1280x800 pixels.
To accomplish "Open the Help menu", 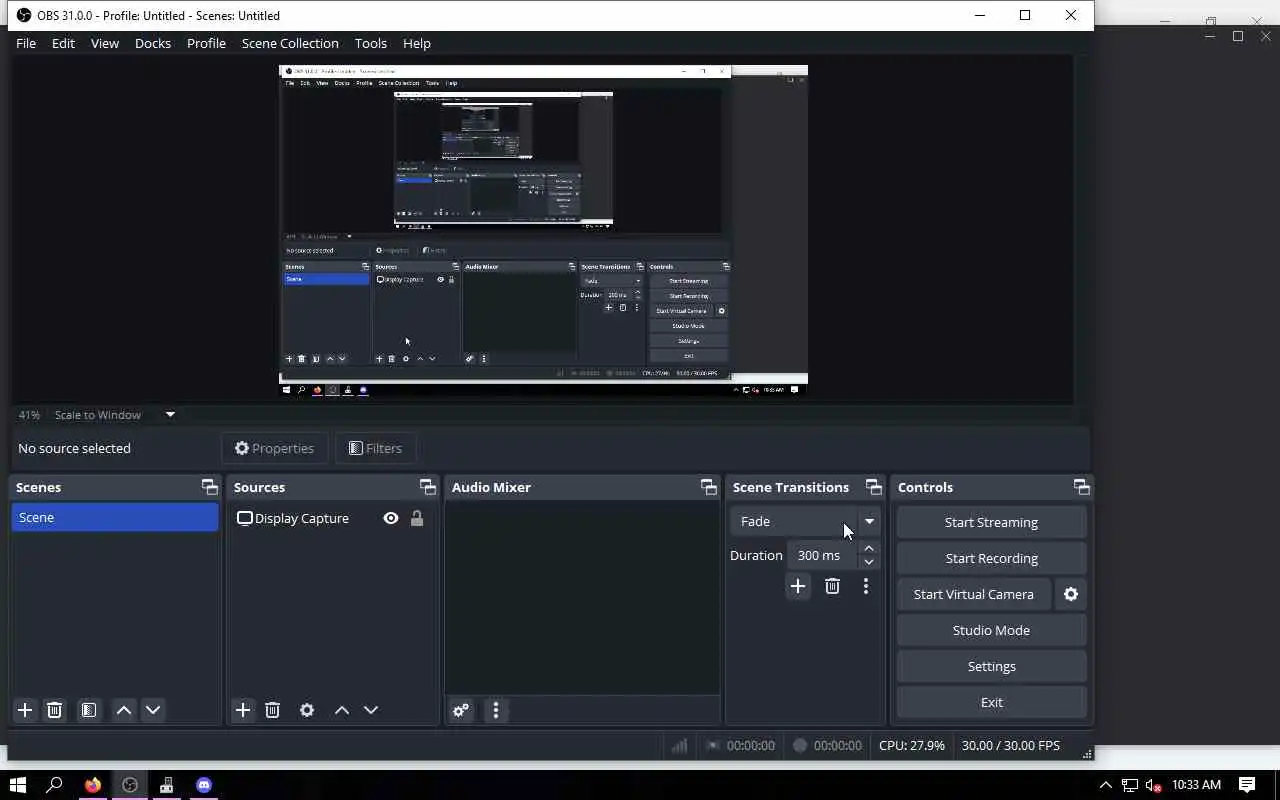I will coord(417,43).
